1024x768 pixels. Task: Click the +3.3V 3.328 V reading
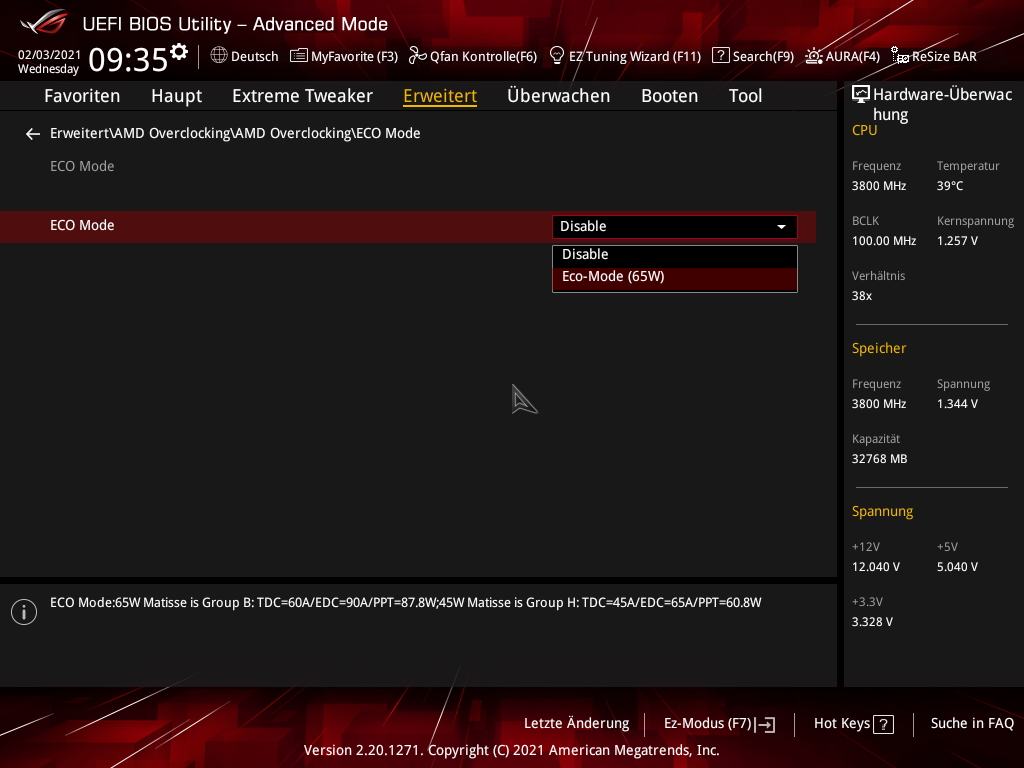[872, 622]
